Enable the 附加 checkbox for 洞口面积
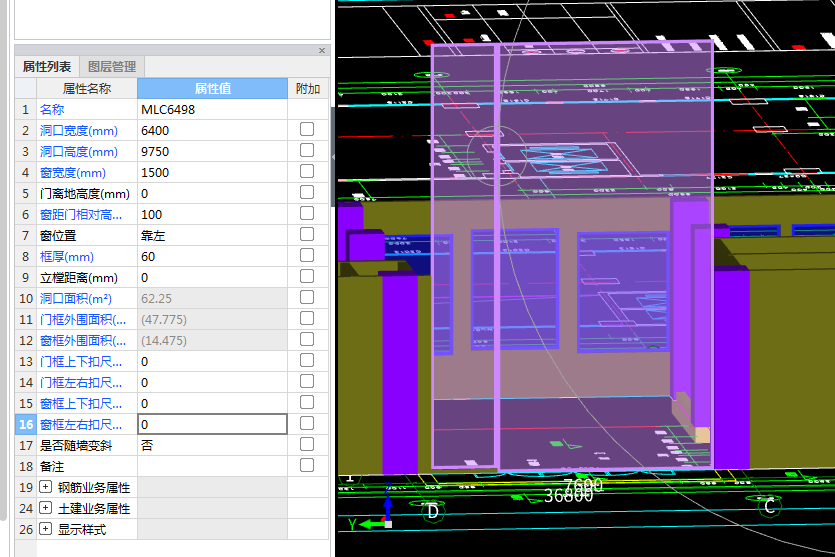 click(x=307, y=297)
